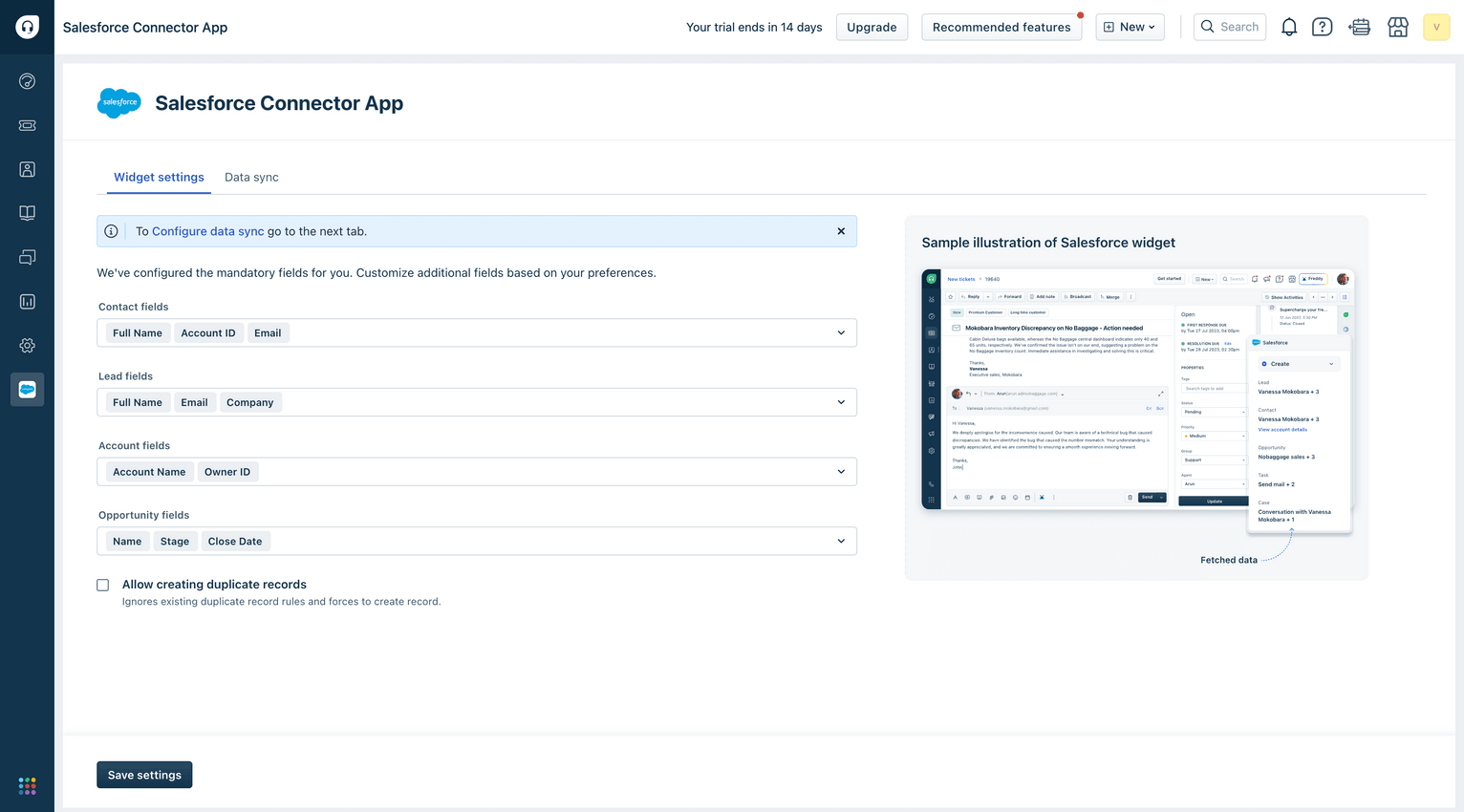The width and height of the screenshot is (1464, 812).
Task: Open the marketplace store icon
Action: [x=1398, y=27]
